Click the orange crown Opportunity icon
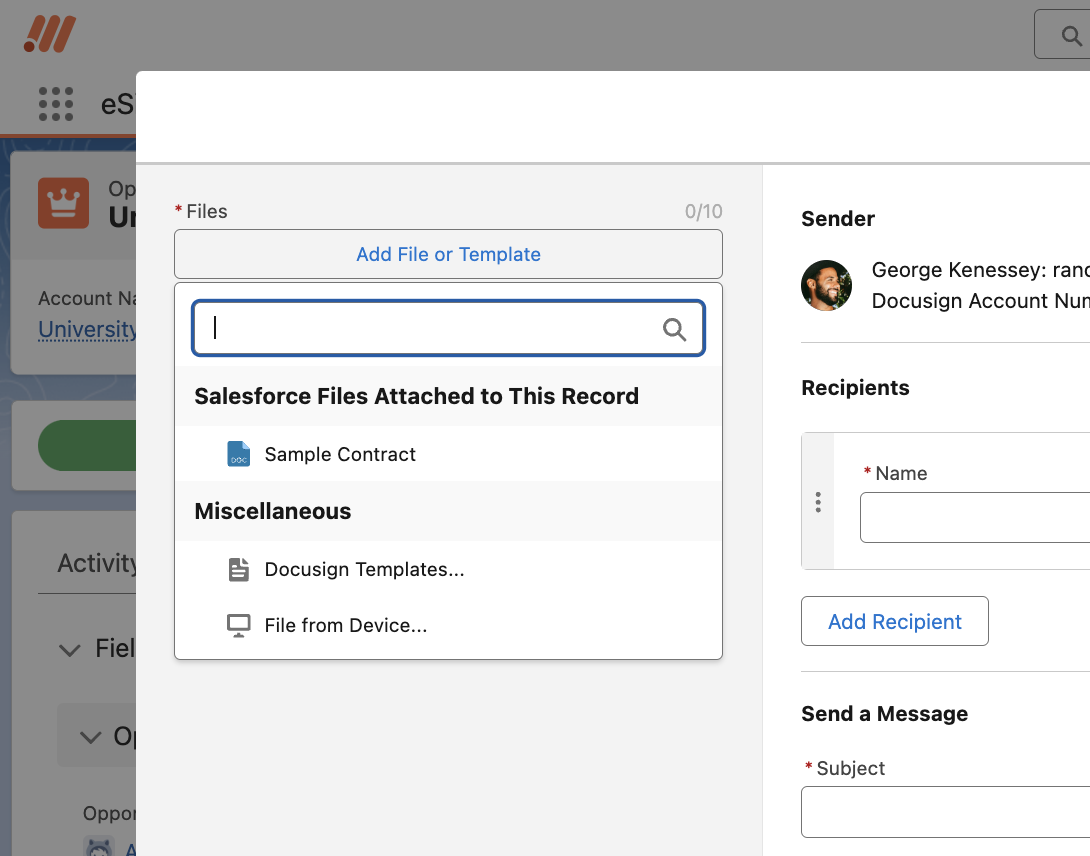The width and height of the screenshot is (1090, 856). (x=63, y=202)
